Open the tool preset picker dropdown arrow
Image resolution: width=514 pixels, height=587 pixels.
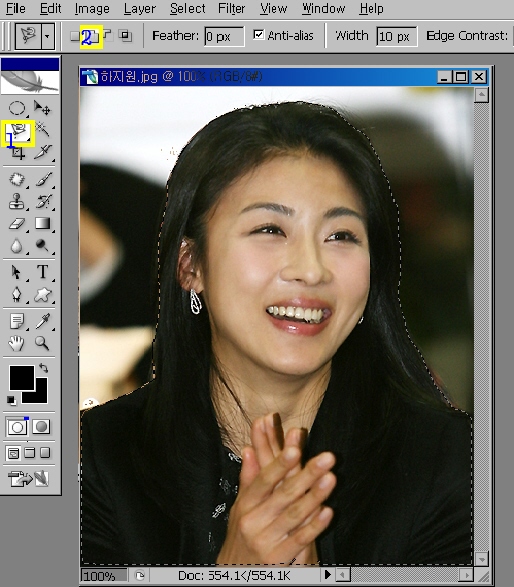47,36
